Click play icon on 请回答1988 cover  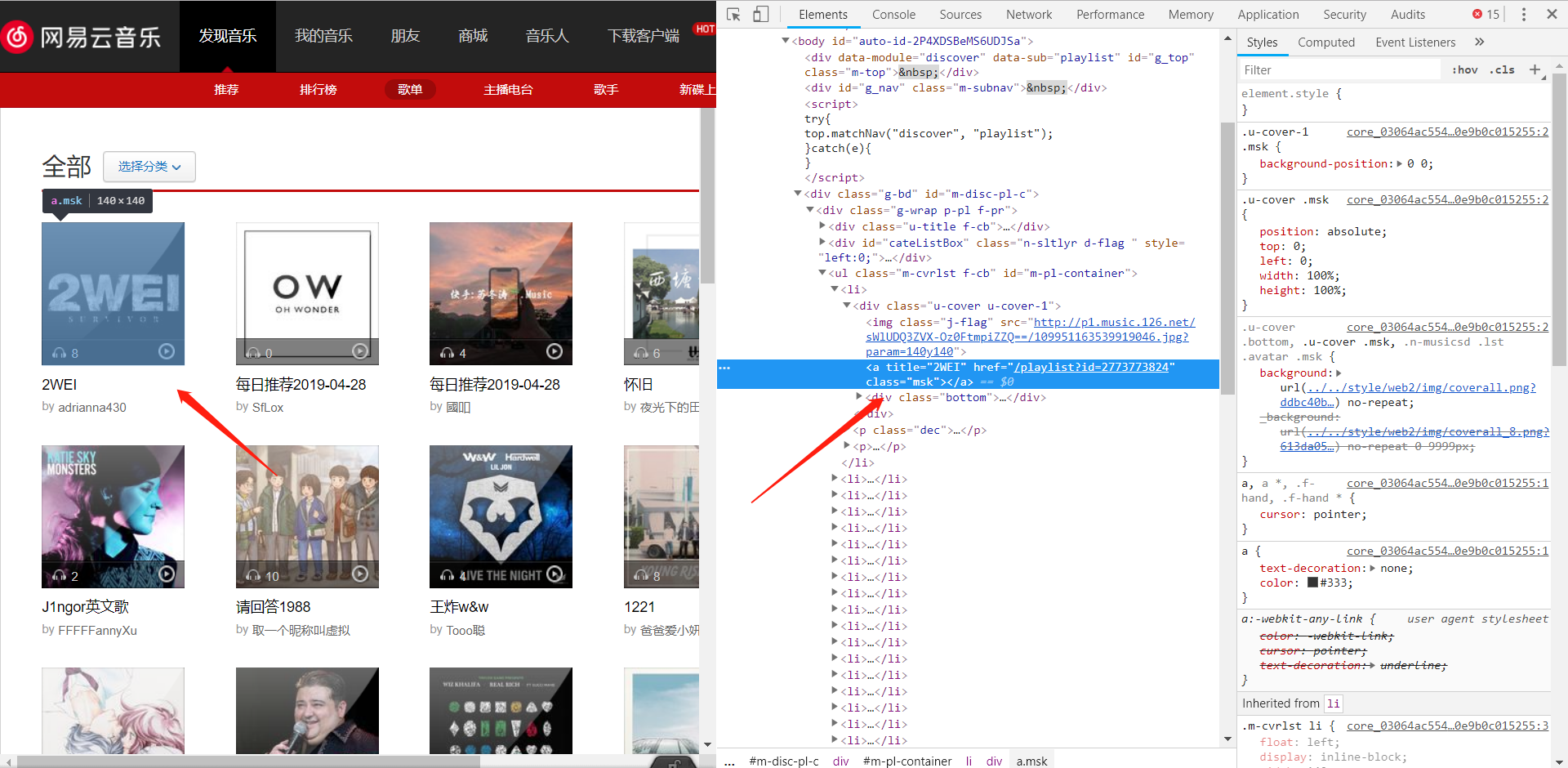[x=360, y=574]
